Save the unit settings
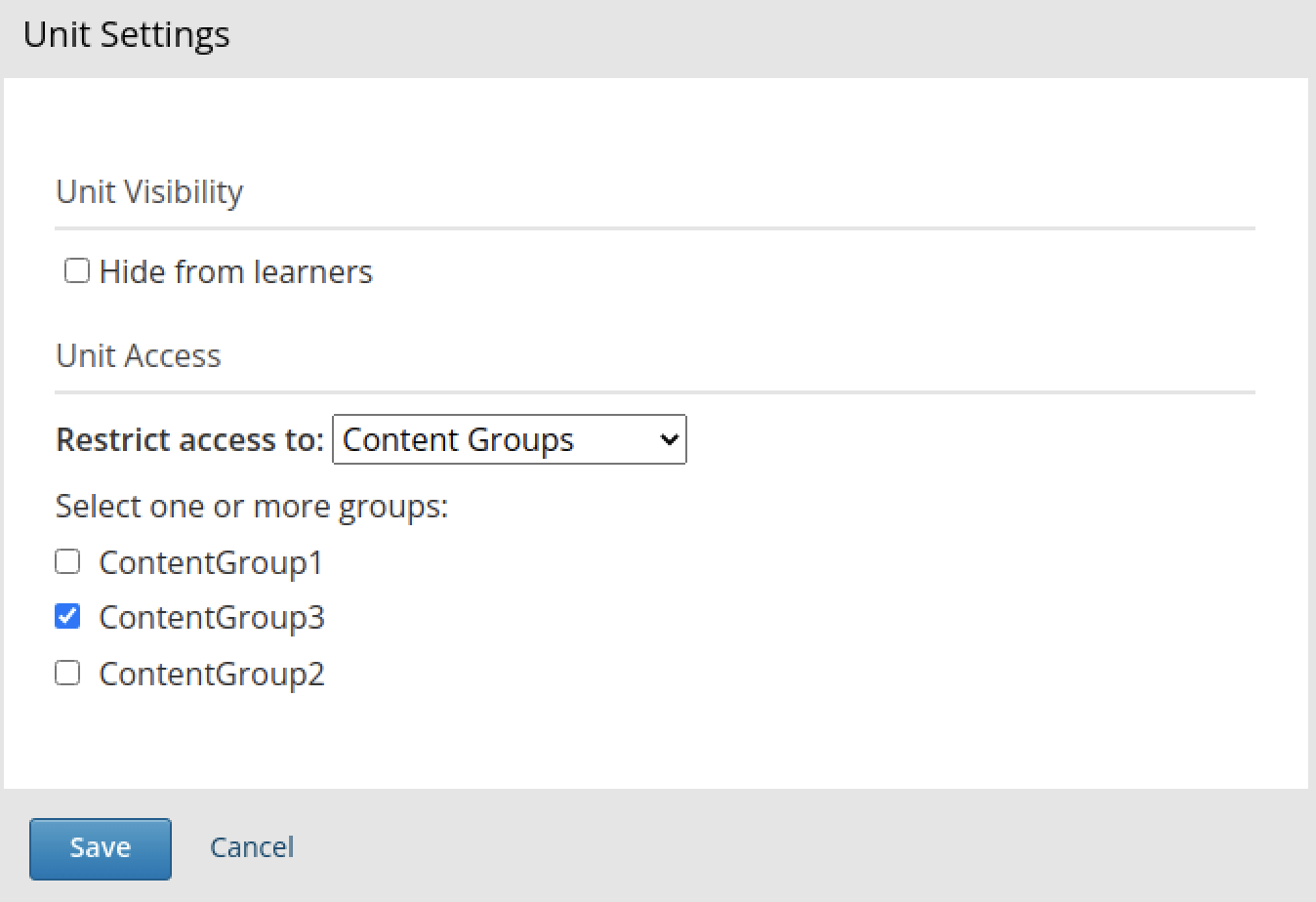Viewport: 1316px width, 902px height. pyautogui.click(x=101, y=847)
